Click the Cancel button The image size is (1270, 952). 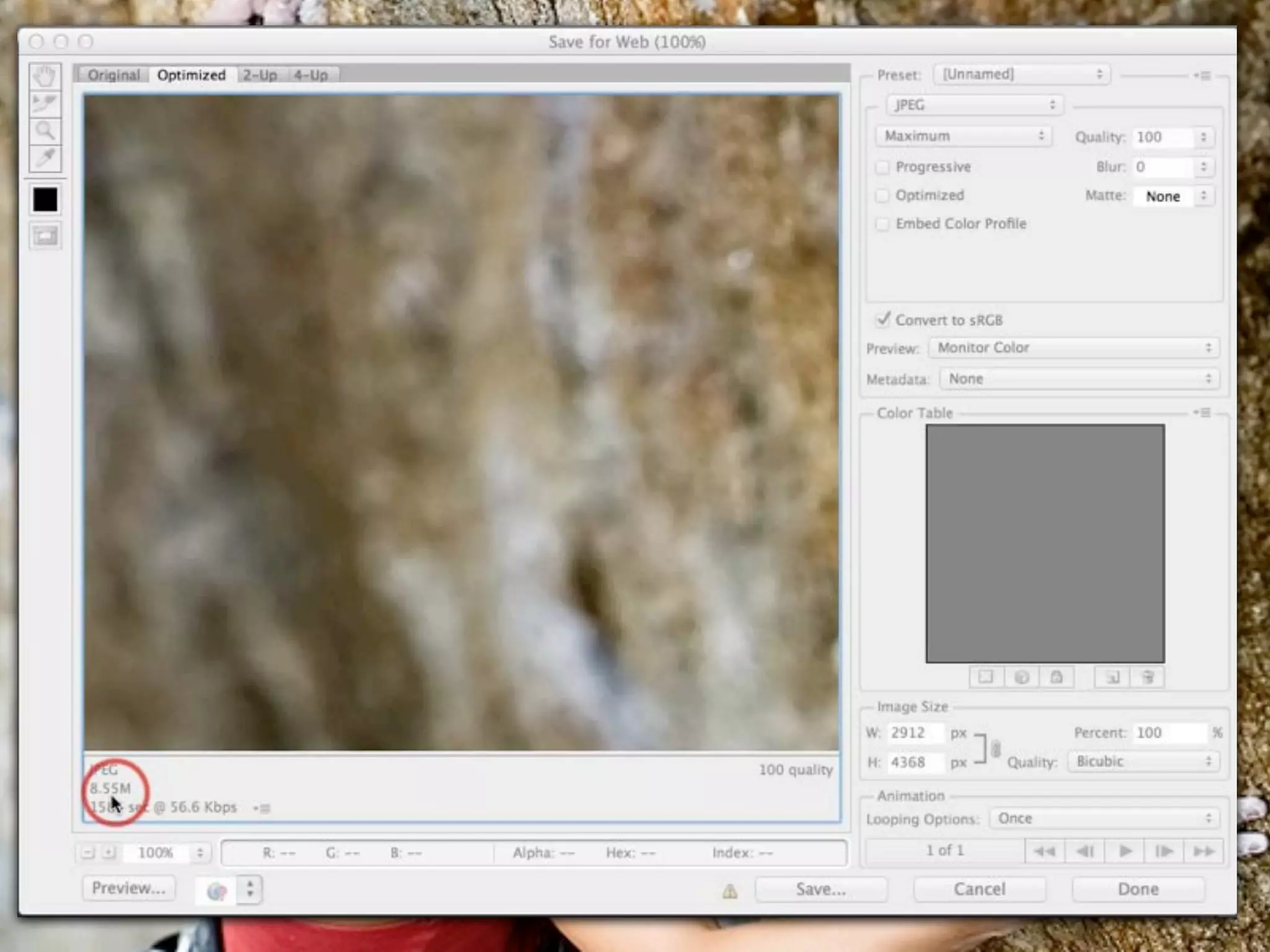(979, 889)
